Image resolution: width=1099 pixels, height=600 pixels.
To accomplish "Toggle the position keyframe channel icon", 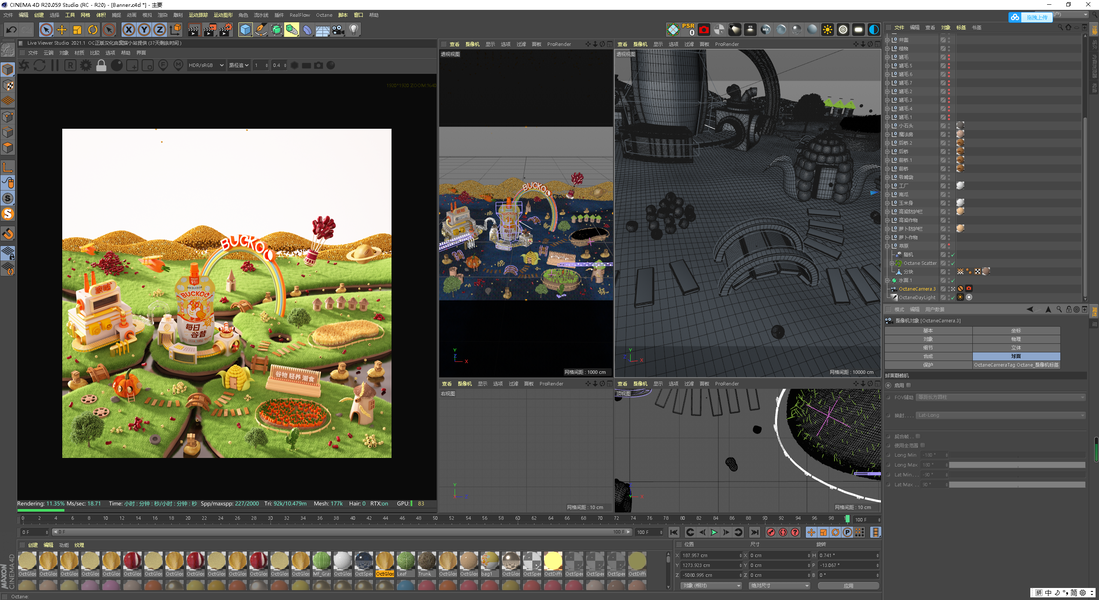I will pyautogui.click(x=812, y=532).
